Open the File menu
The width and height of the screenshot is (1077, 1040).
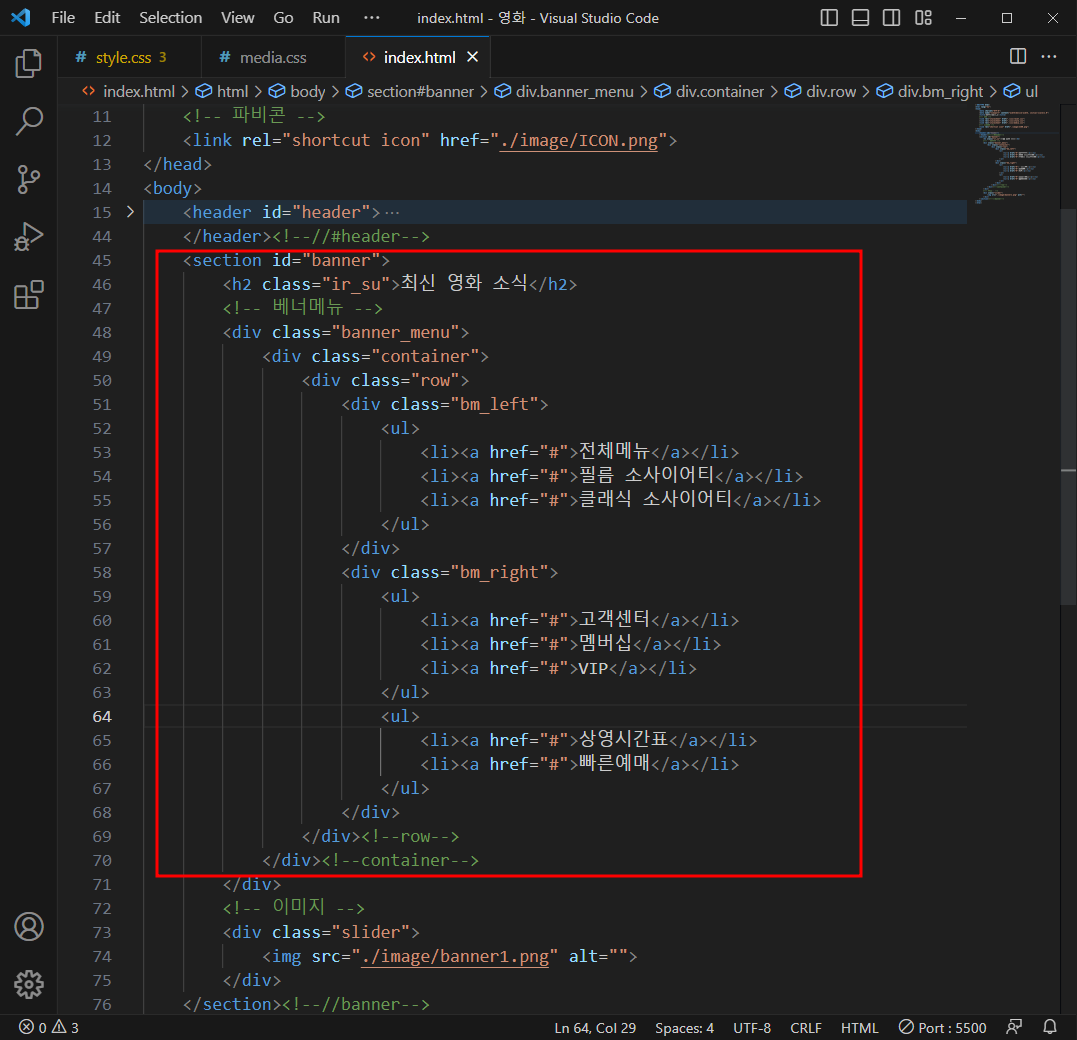[x=63, y=18]
